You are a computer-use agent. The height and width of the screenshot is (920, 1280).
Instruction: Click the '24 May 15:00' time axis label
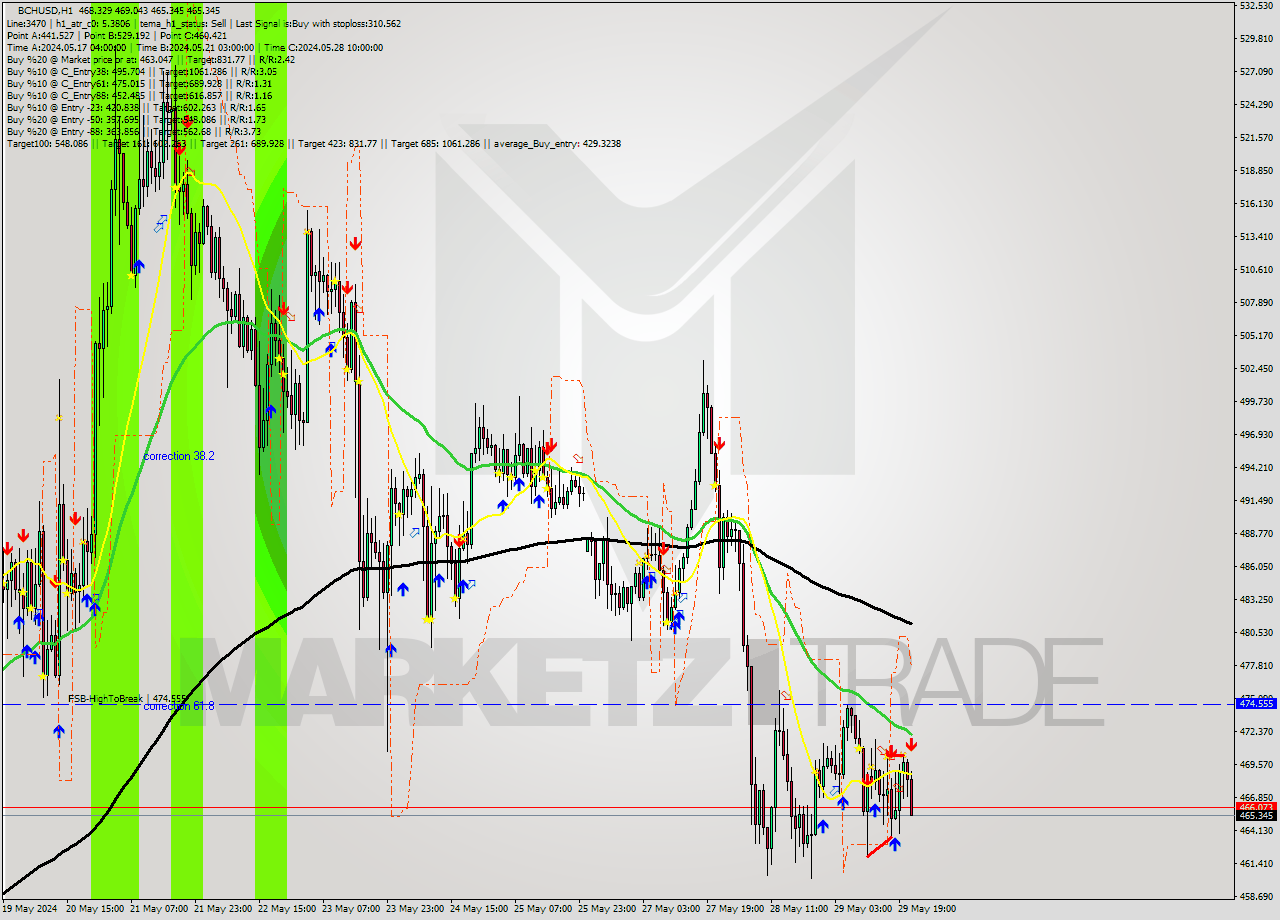coord(479,909)
